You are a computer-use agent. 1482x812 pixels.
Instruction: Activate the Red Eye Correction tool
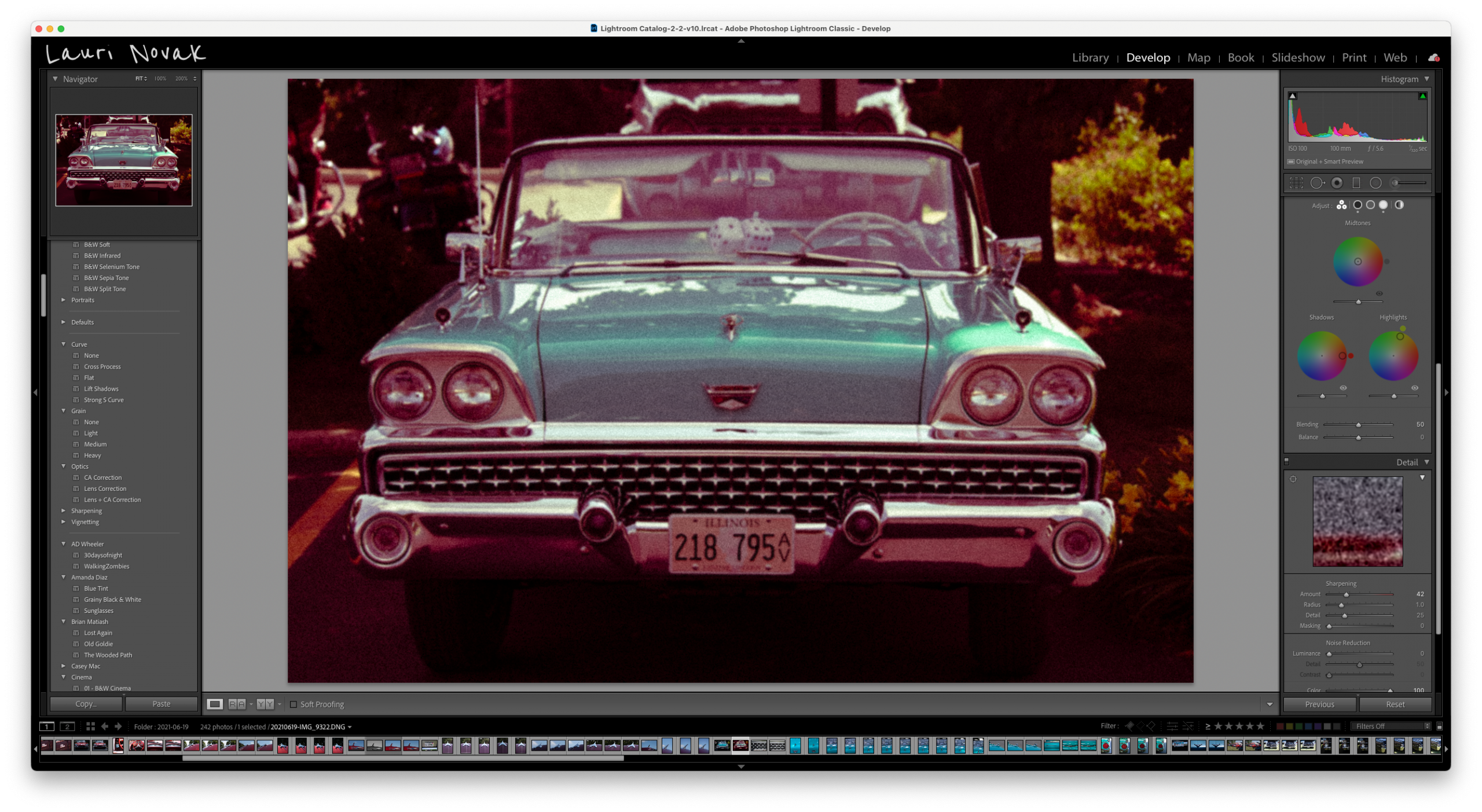tap(1337, 183)
